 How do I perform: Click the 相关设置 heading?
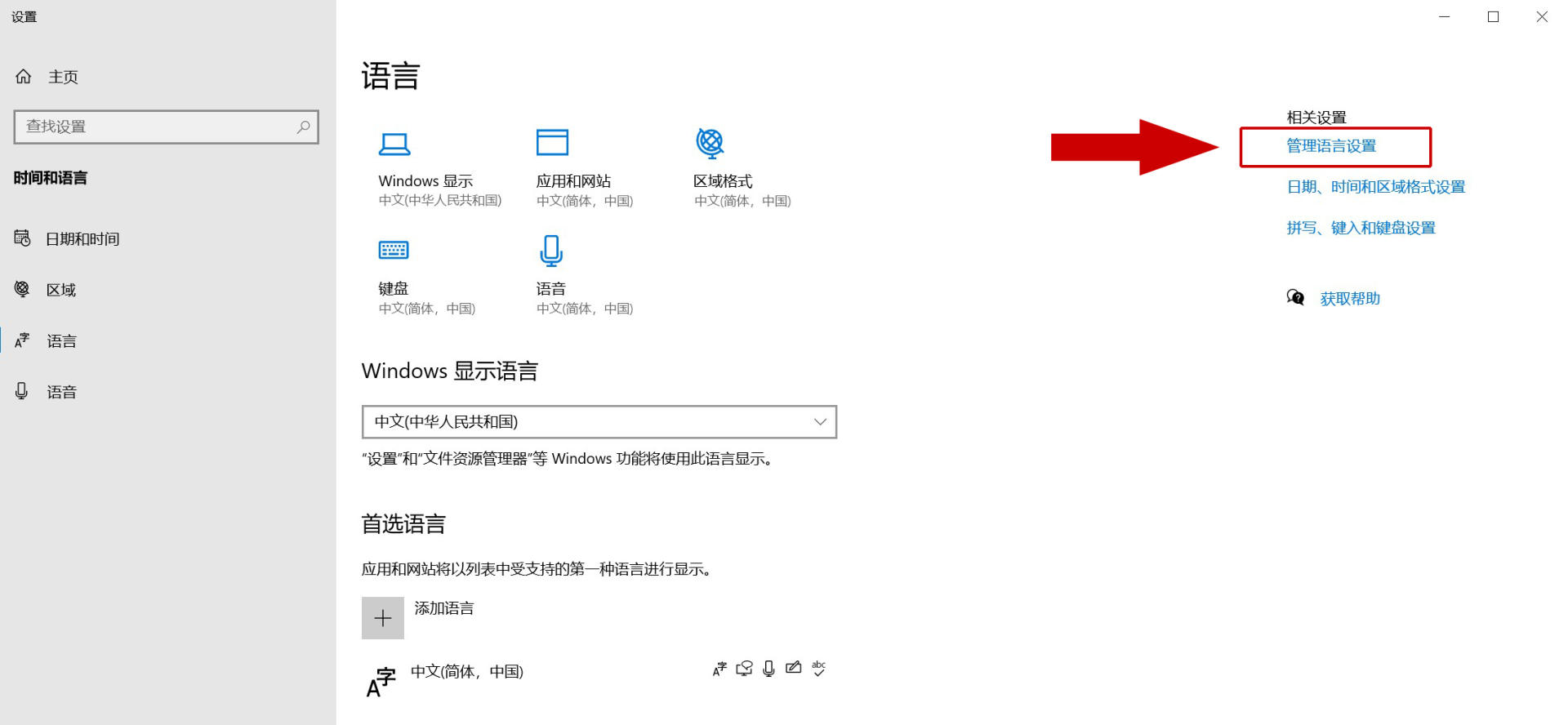point(1316,118)
